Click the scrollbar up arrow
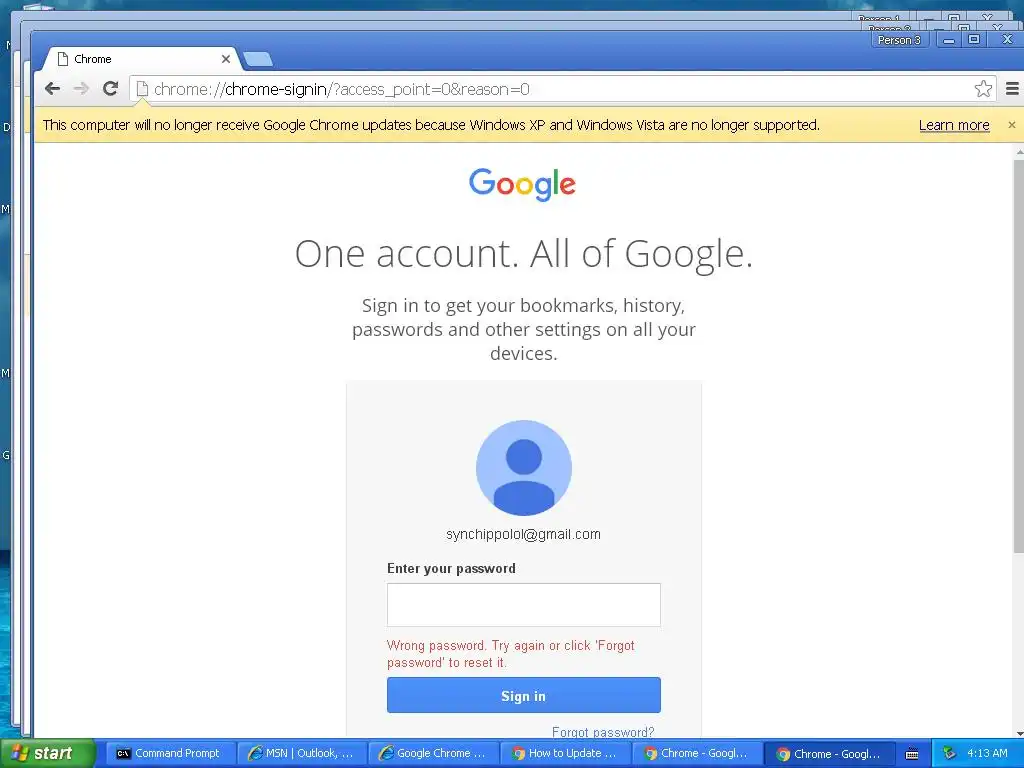Viewport: 1024px width, 768px height. click(x=1019, y=152)
